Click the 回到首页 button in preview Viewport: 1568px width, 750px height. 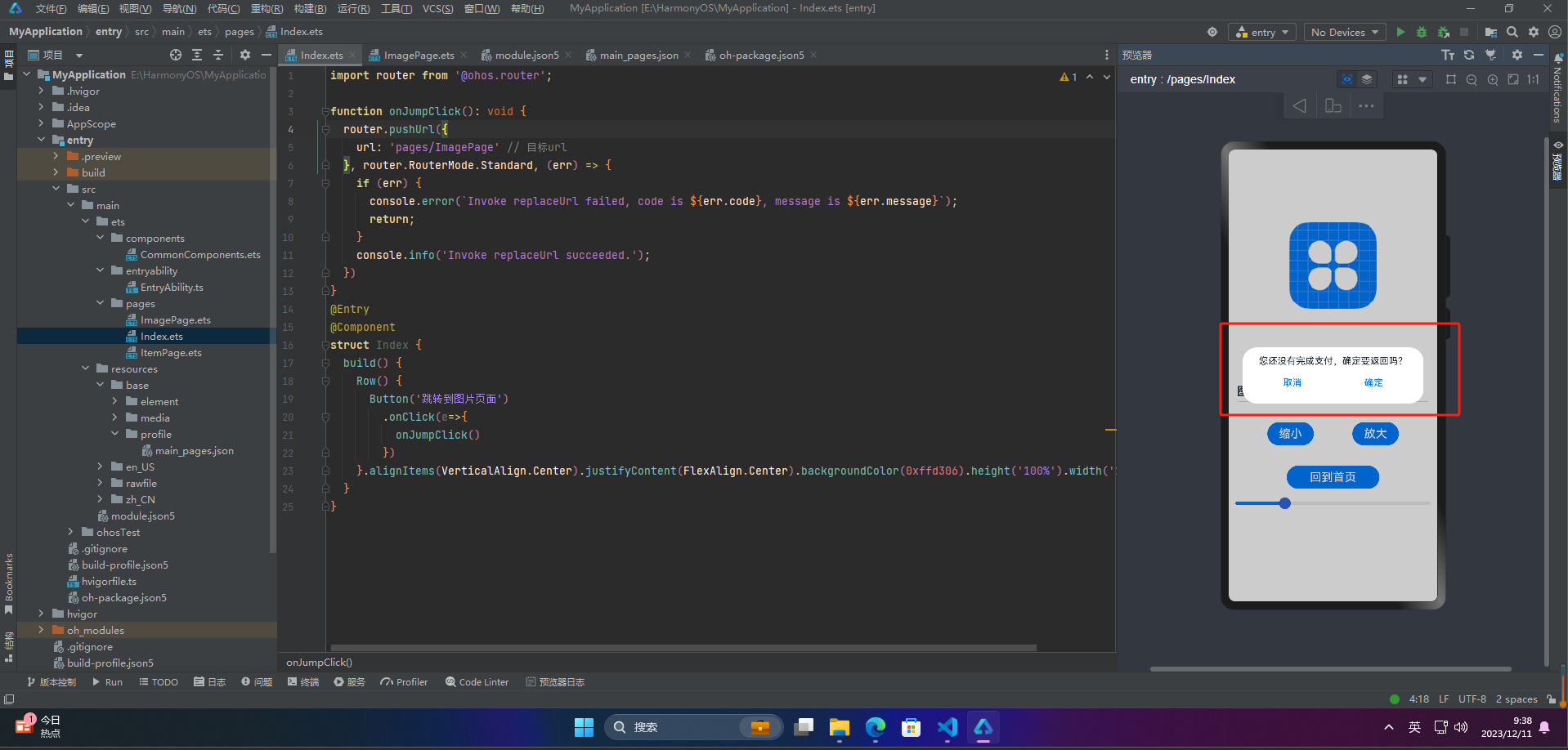pos(1333,477)
